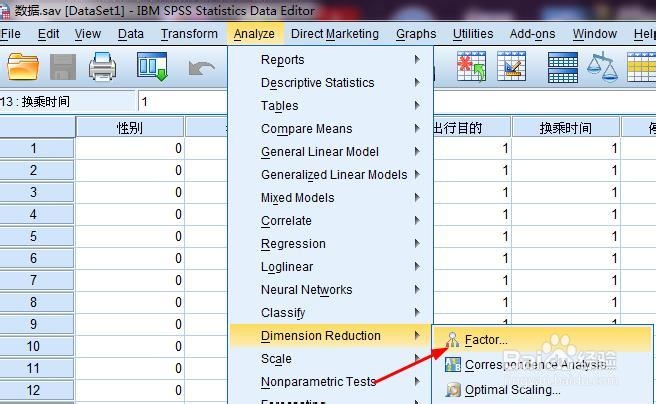656x404 pixels.
Task: Select the 出行目的 column header
Action: (x=472, y=128)
